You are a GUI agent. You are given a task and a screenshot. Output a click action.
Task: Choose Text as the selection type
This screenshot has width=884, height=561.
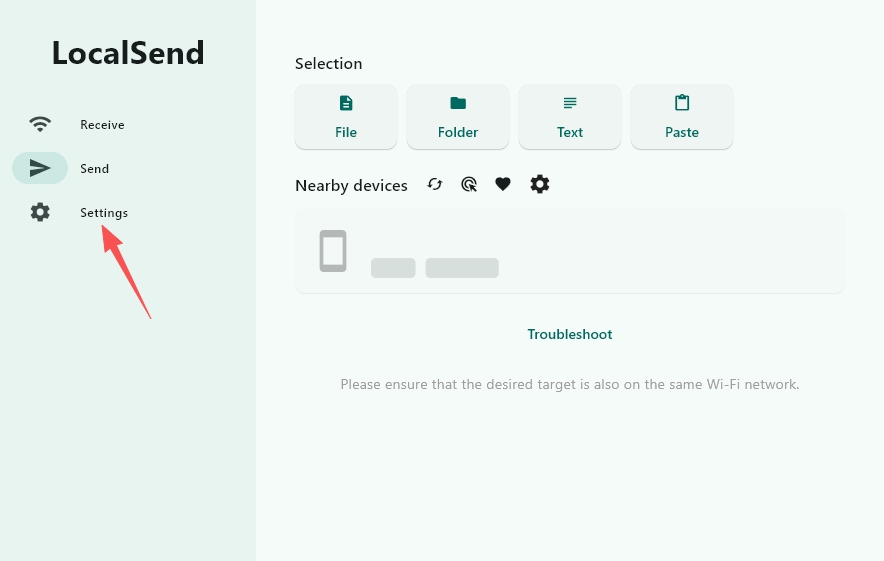569,117
